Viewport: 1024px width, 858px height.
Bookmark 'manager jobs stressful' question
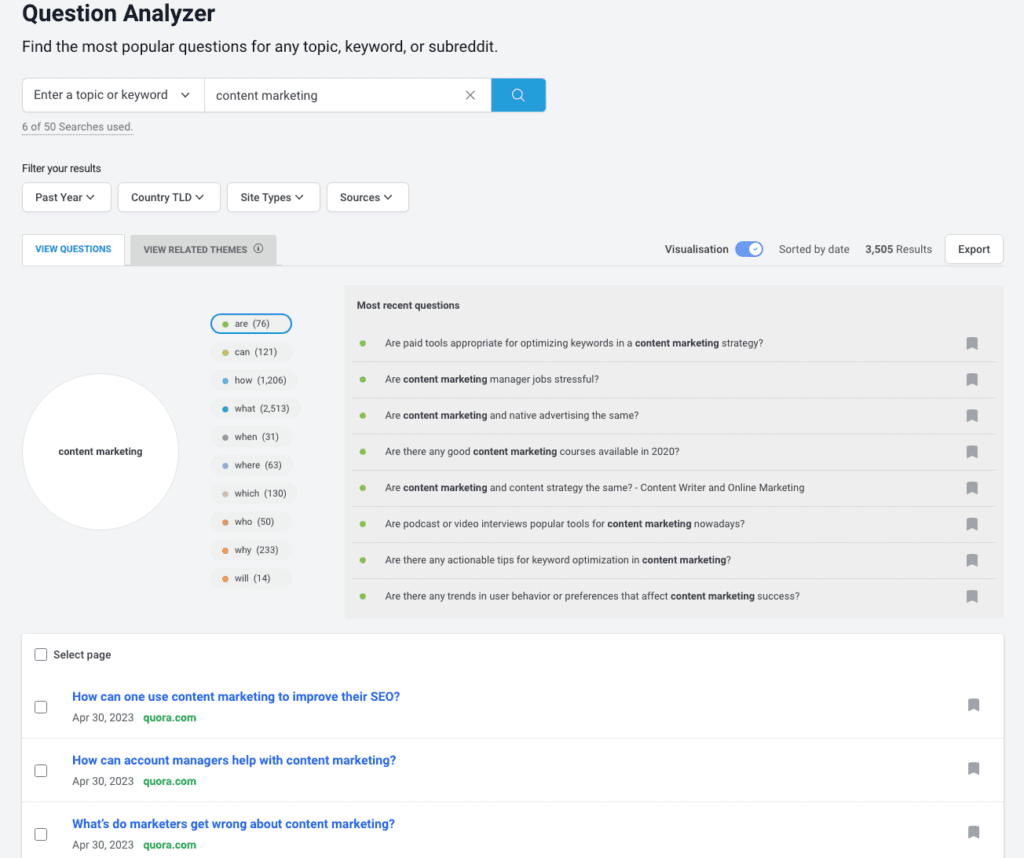pyautogui.click(x=972, y=379)
